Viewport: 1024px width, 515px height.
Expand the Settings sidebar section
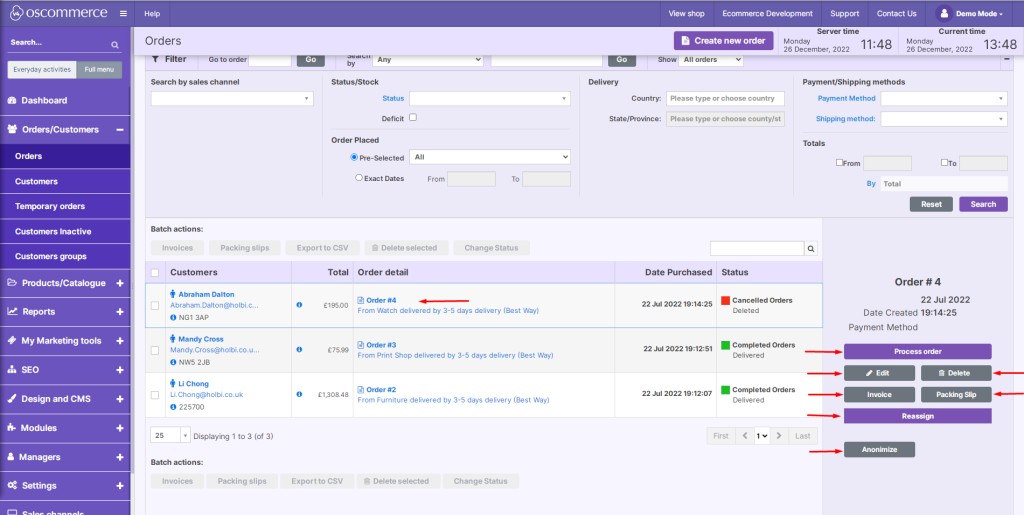[x=120, y=486]
